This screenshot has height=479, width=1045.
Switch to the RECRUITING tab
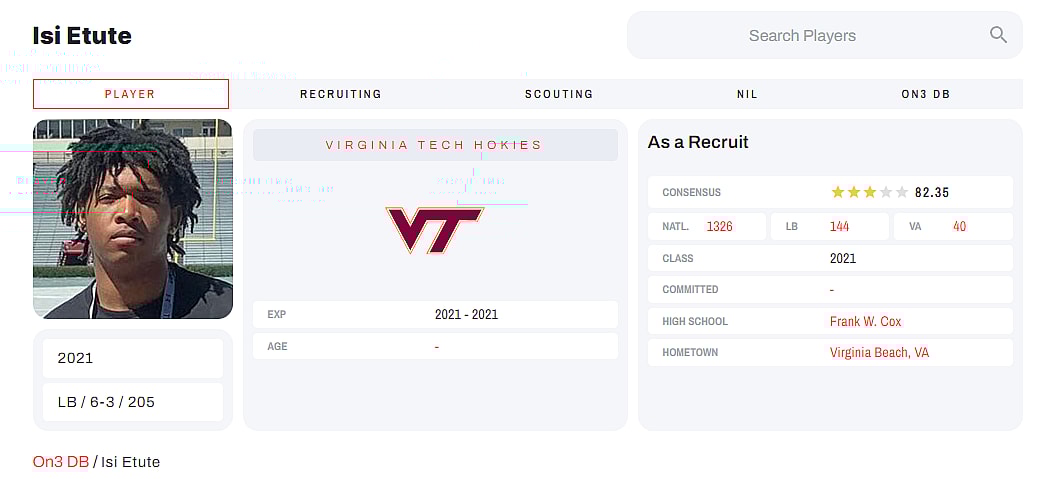click(341, 94)
